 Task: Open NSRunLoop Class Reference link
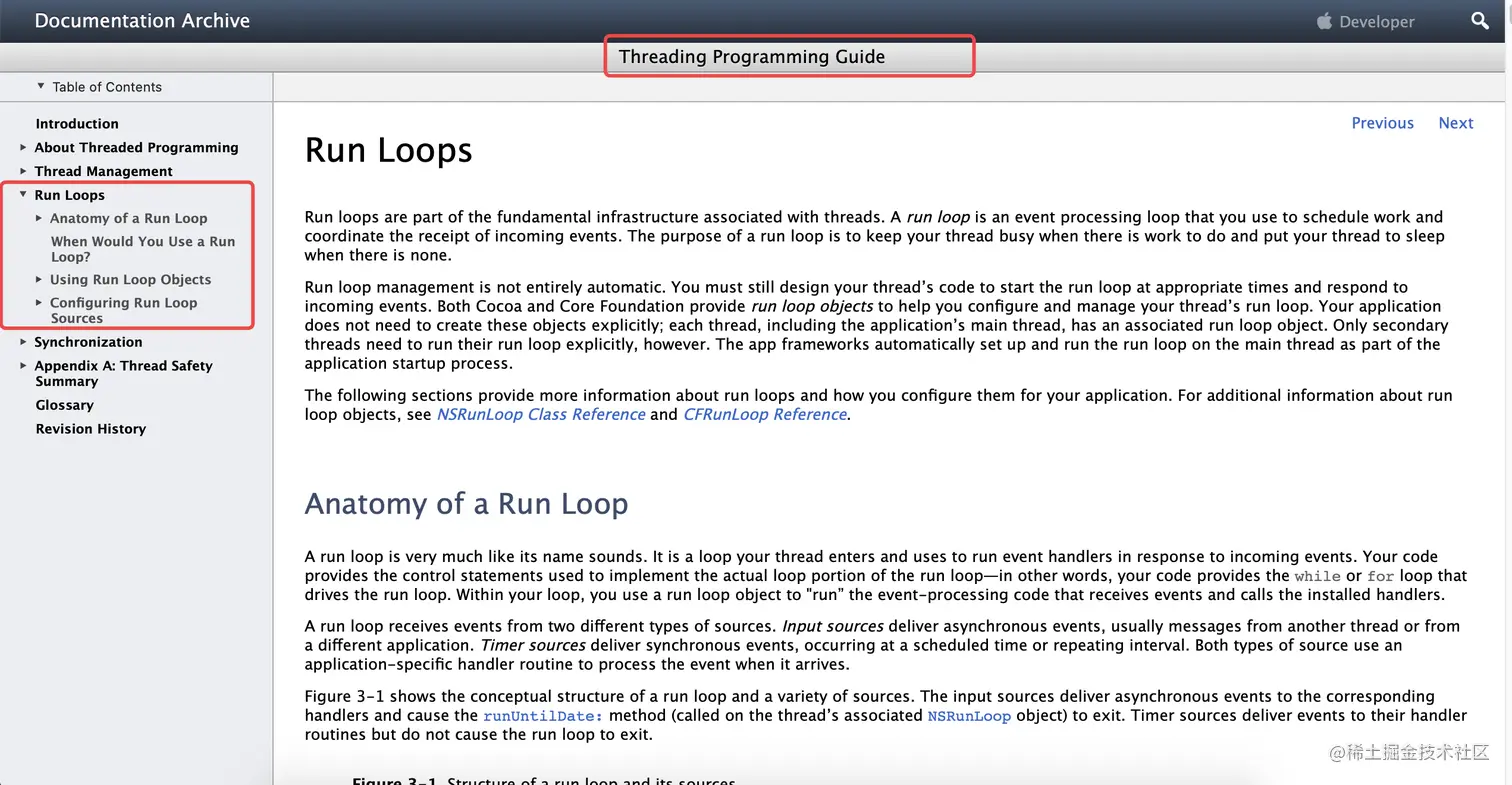[541, 414]
